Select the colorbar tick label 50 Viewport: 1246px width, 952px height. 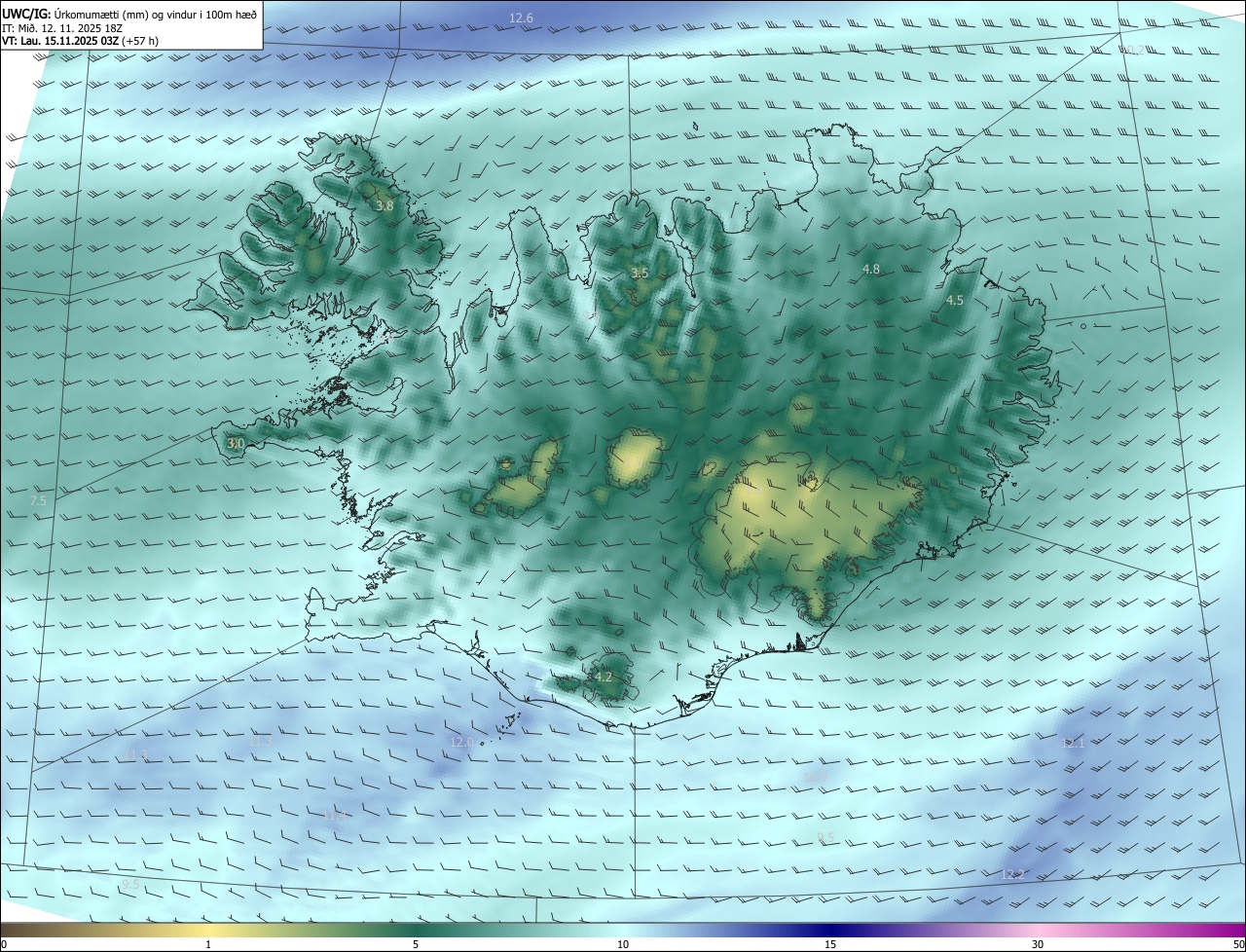(x=1237, y=944)
